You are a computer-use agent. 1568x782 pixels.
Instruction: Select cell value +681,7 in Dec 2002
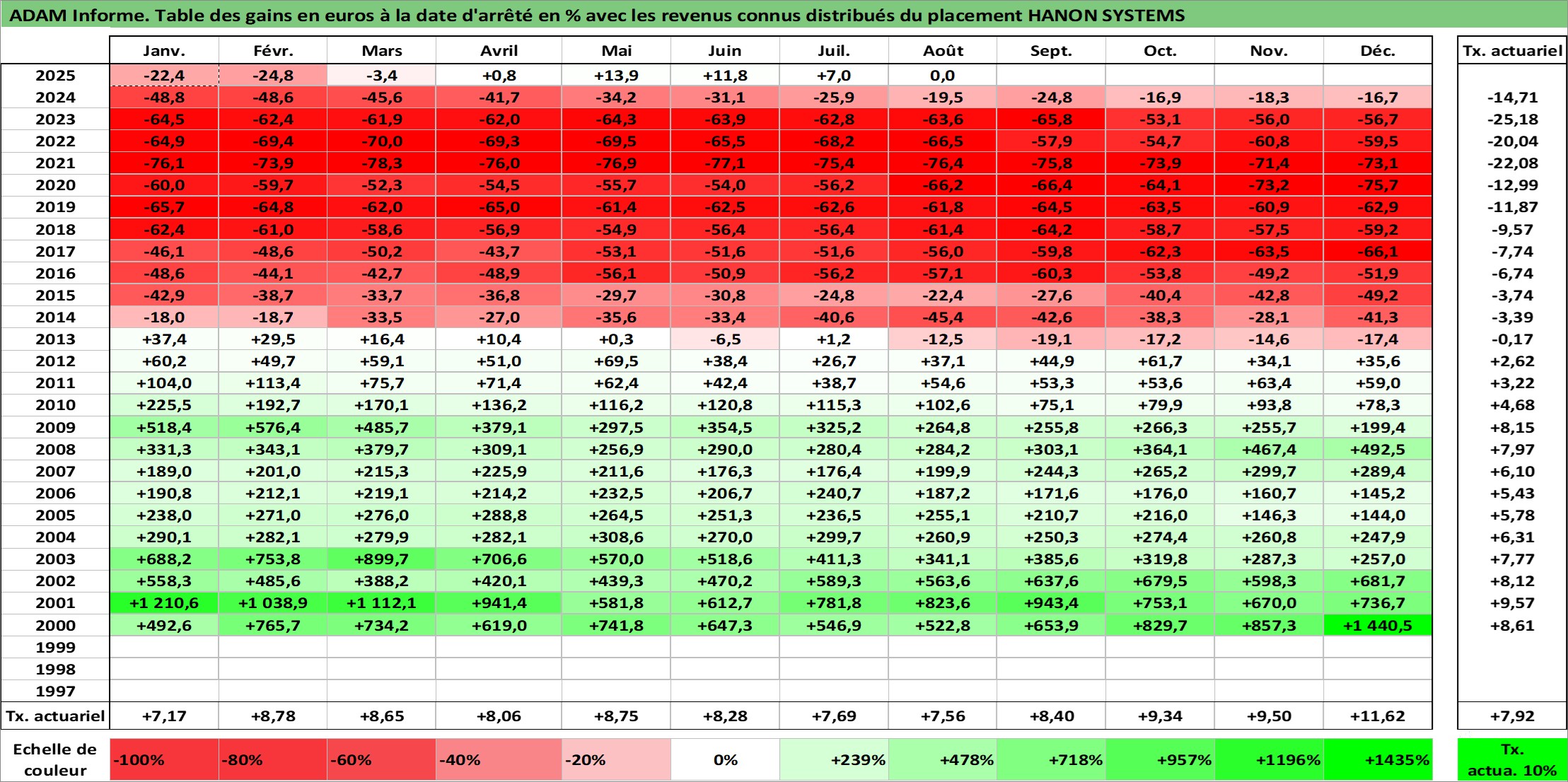1378,581
